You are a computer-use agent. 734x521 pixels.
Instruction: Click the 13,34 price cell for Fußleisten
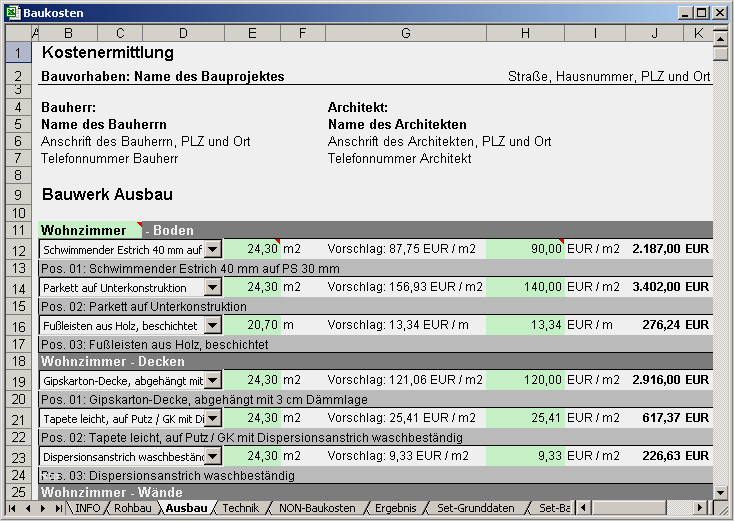(525, 325)
